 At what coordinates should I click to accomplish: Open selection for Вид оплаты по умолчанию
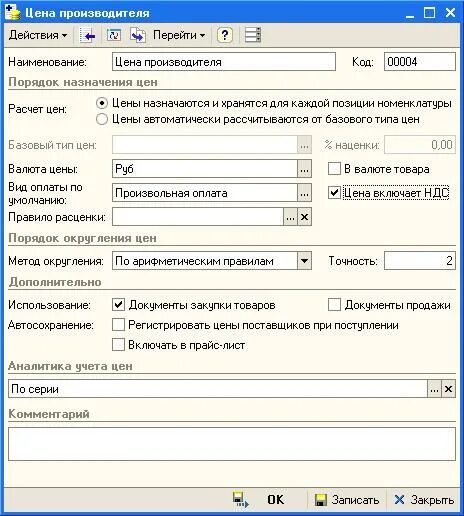coord(304,193)
